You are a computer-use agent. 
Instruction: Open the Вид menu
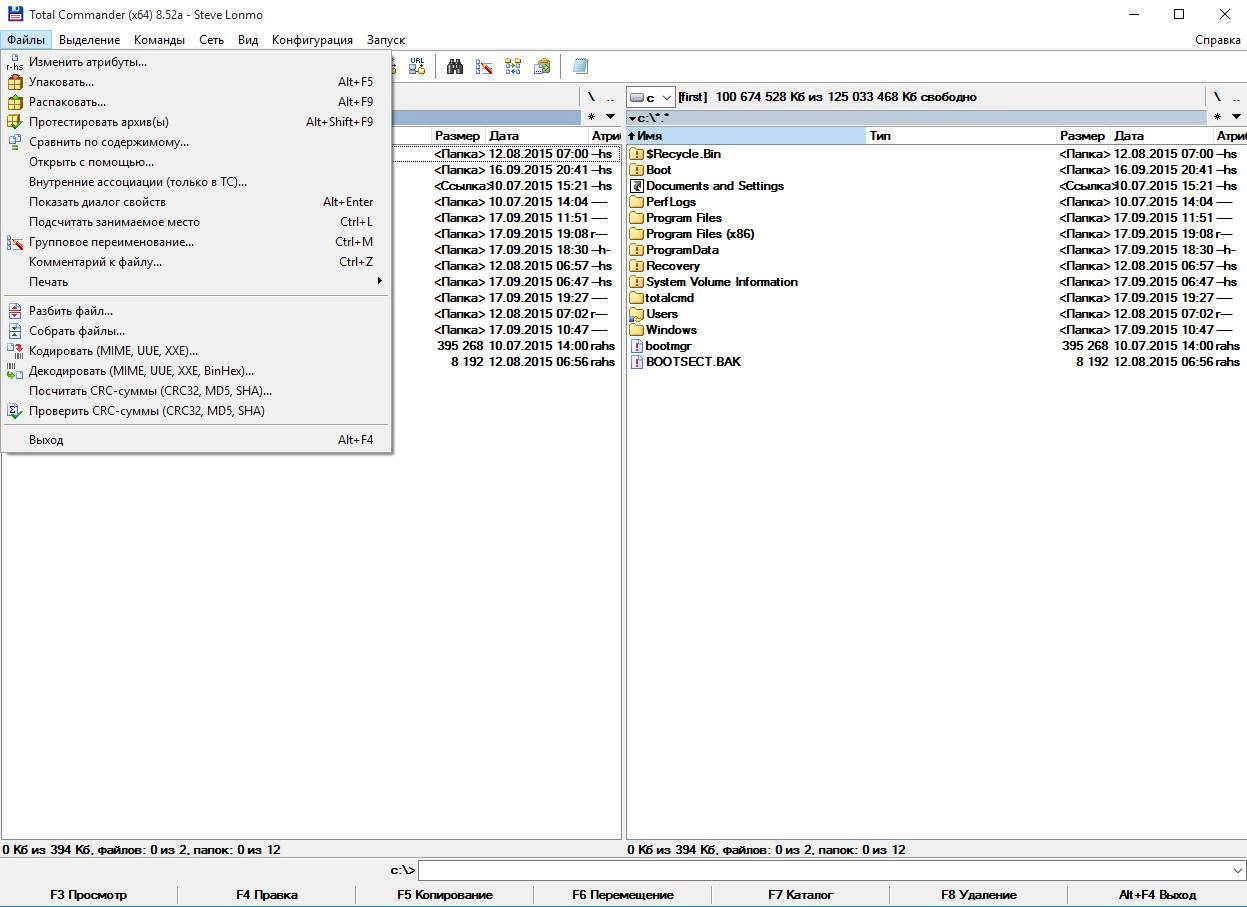tap(248, 40)
